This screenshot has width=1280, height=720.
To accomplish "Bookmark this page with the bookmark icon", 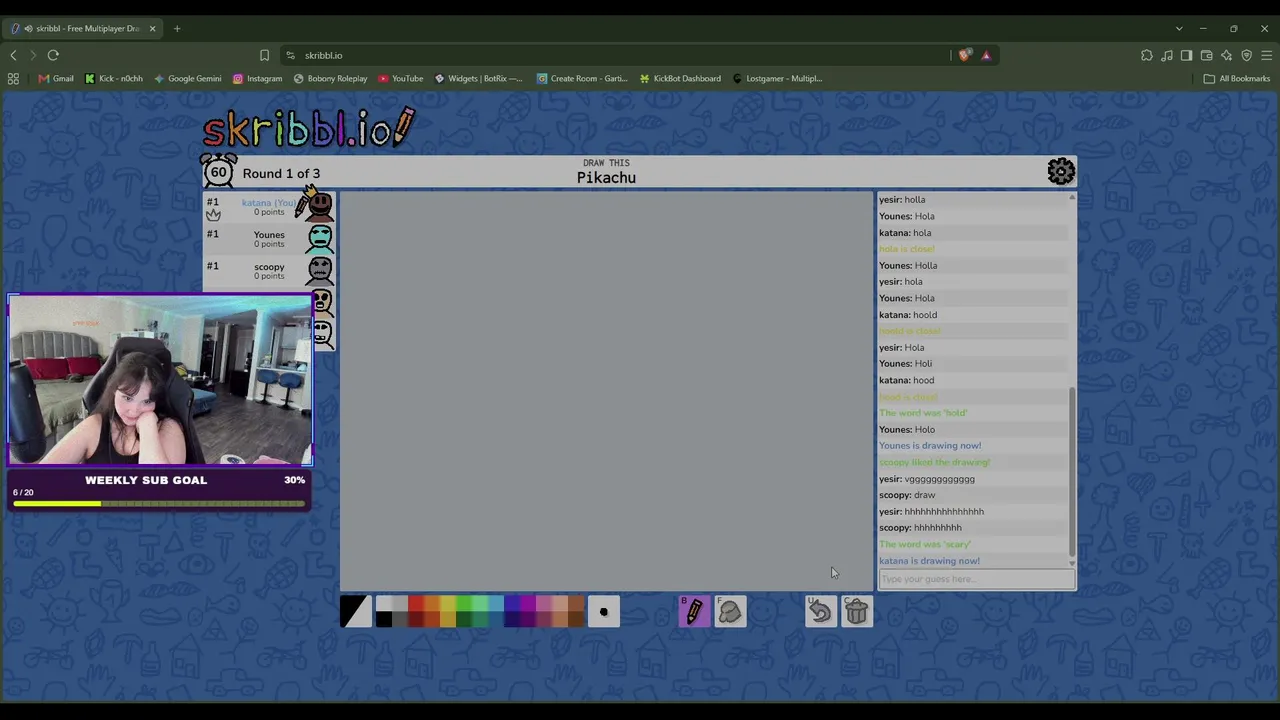I will tap(264, 55).
